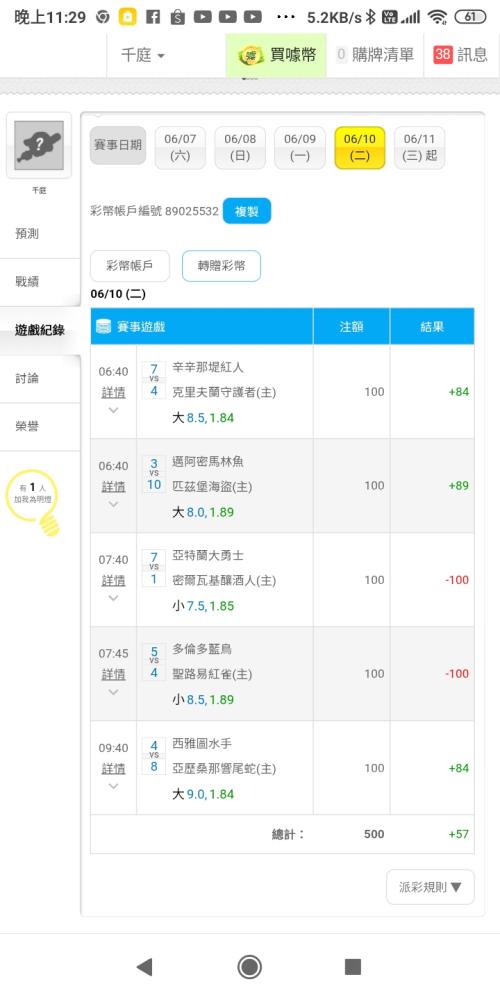Open the 購牌清單 list counter
This screenshot has width=500, height=1000.
pos(341,55)
